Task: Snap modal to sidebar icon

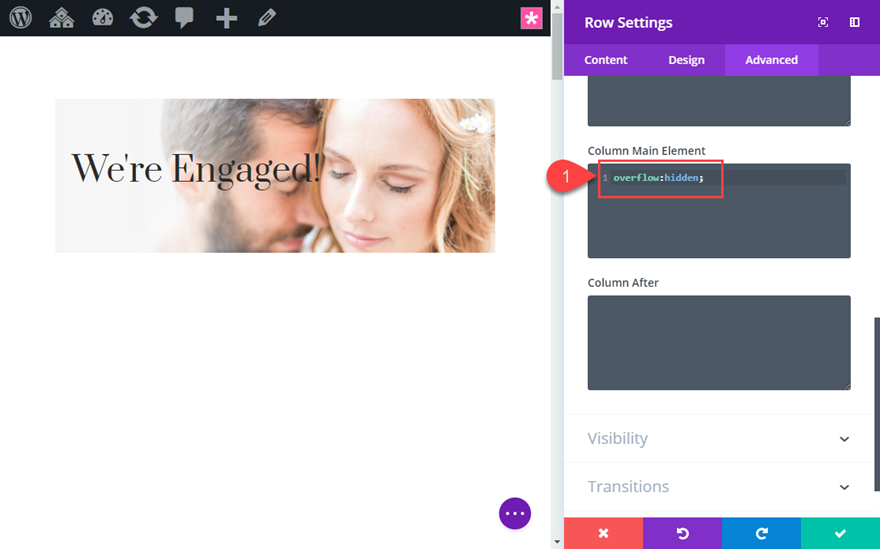Action: [x=855, y=22]
